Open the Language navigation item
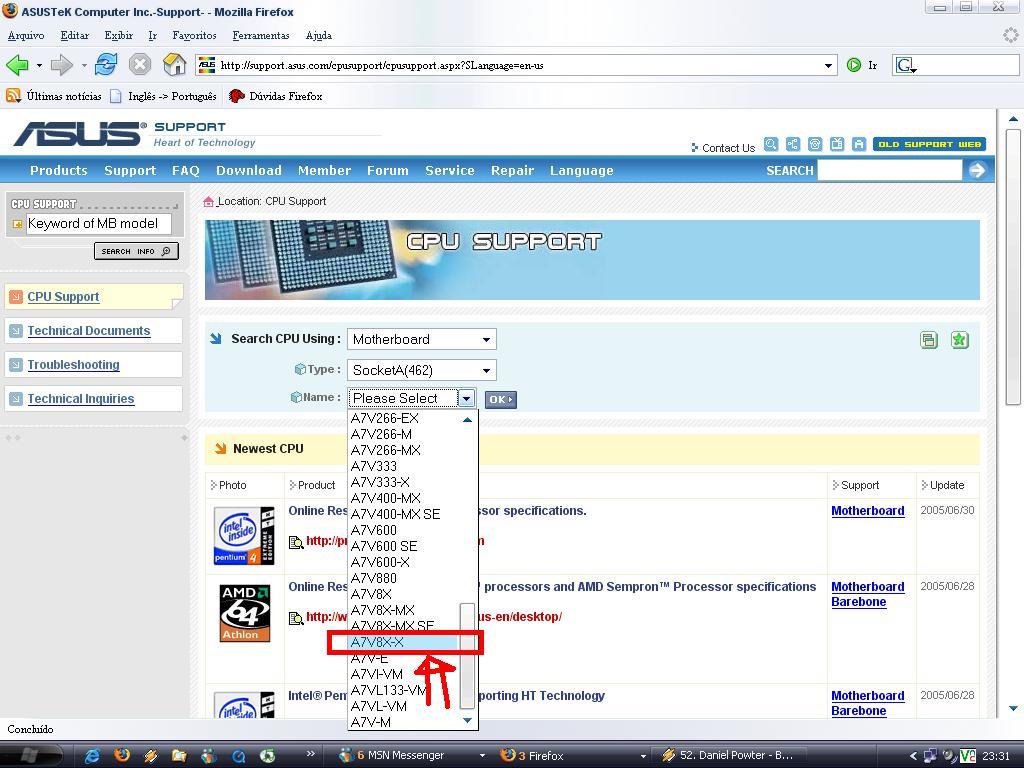 (x=581, y=170)
